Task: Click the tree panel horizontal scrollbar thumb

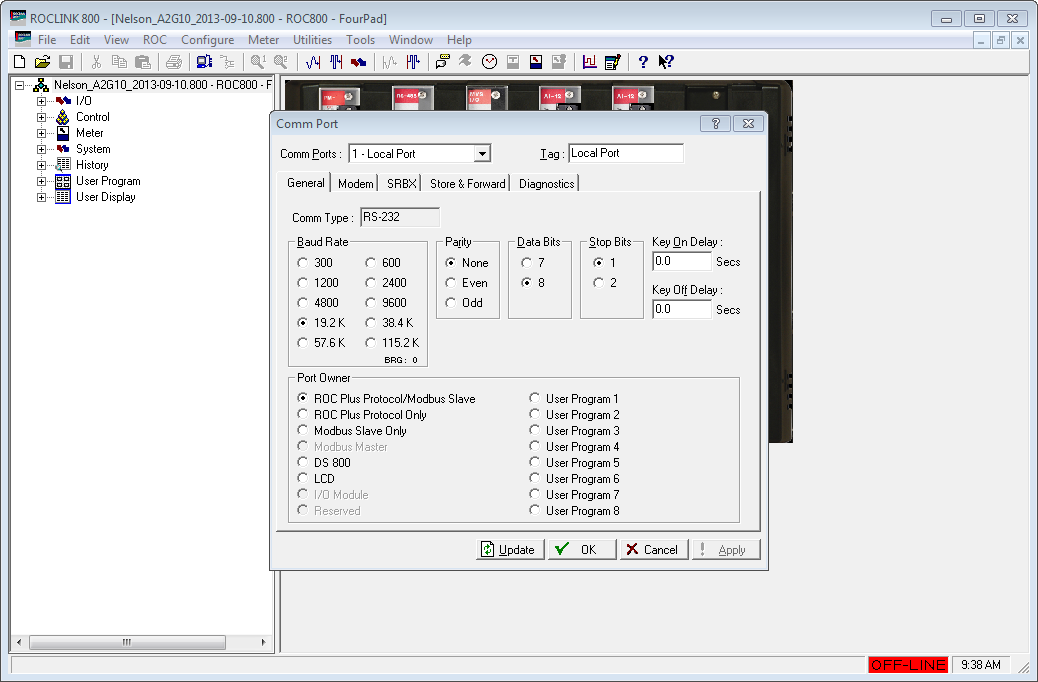Action: 127,642
